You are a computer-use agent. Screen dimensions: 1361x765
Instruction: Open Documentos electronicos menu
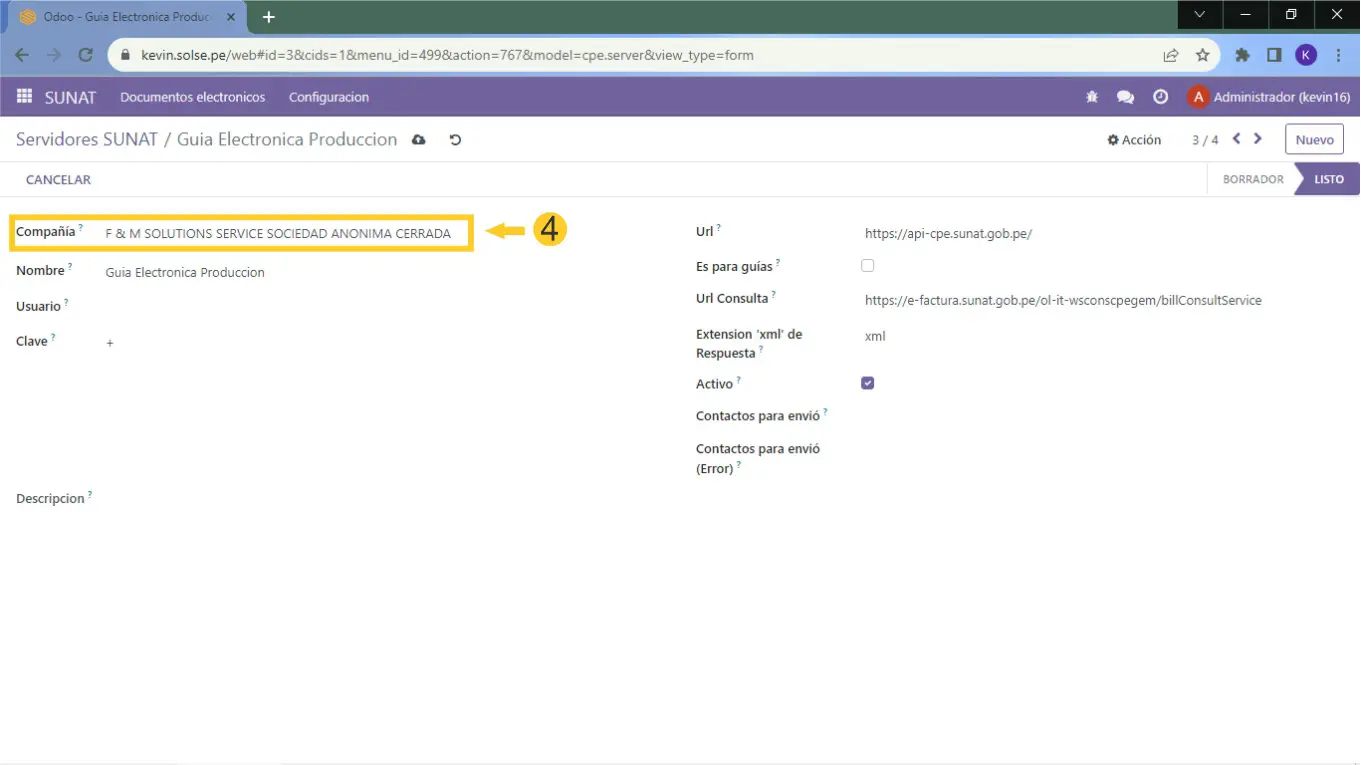coord(193,97)
